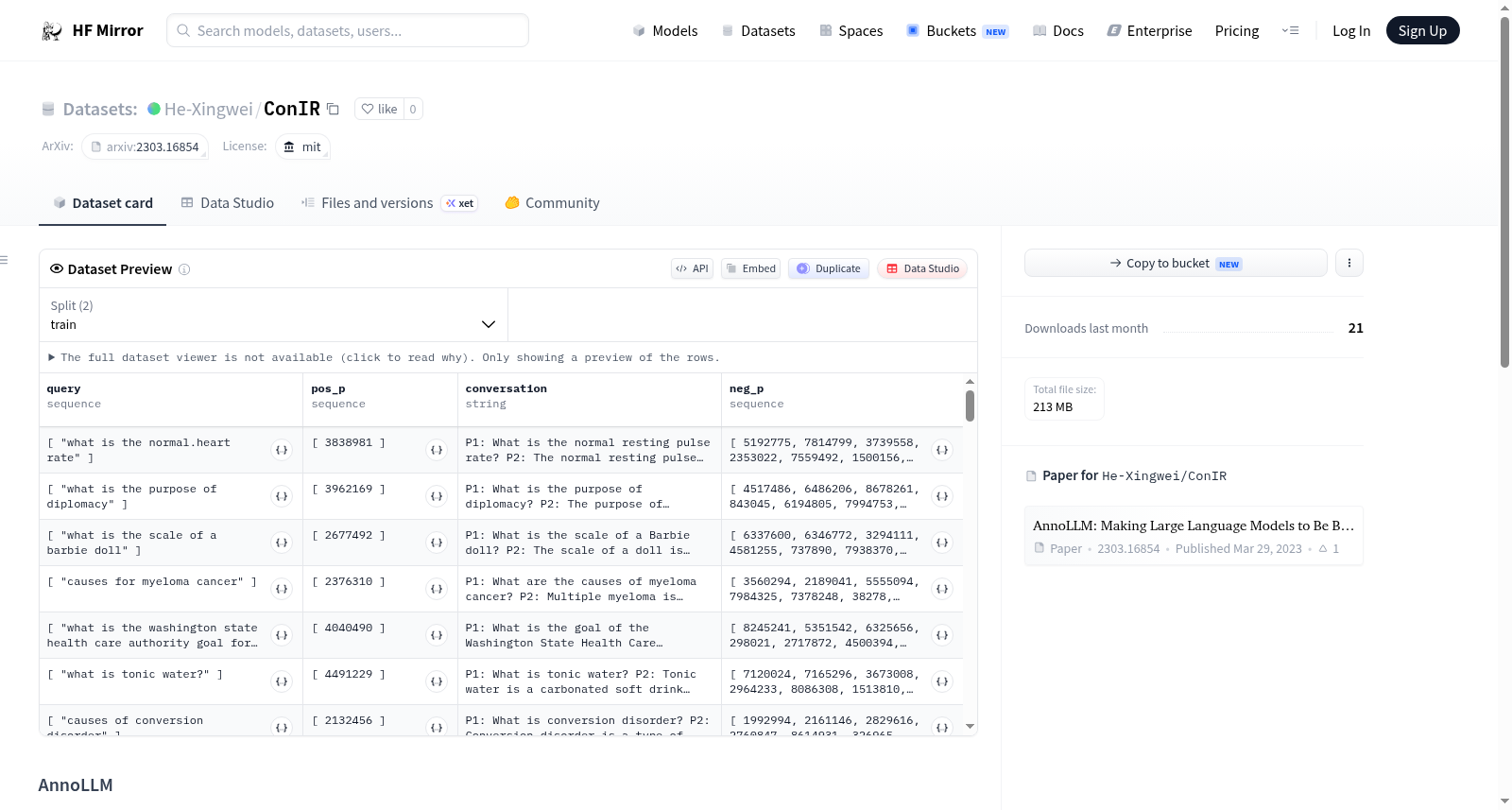Expand JSON for query 'washington state health care authority'

pyautogui.click(x=282, y=635)
